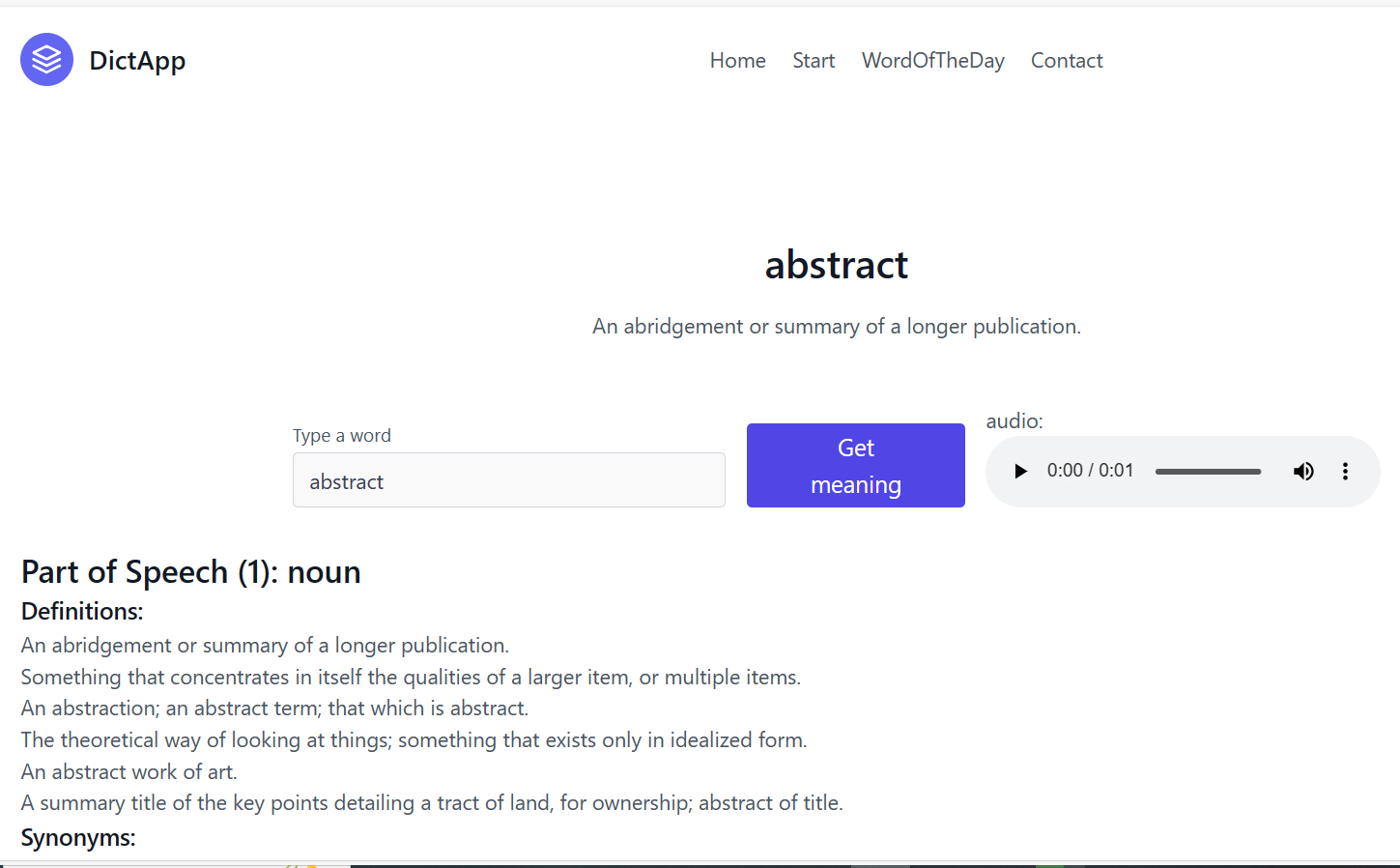The height and width of the screenshot is (868, 1400).
Task: Focus the Type a word input field
Action: 508,480
